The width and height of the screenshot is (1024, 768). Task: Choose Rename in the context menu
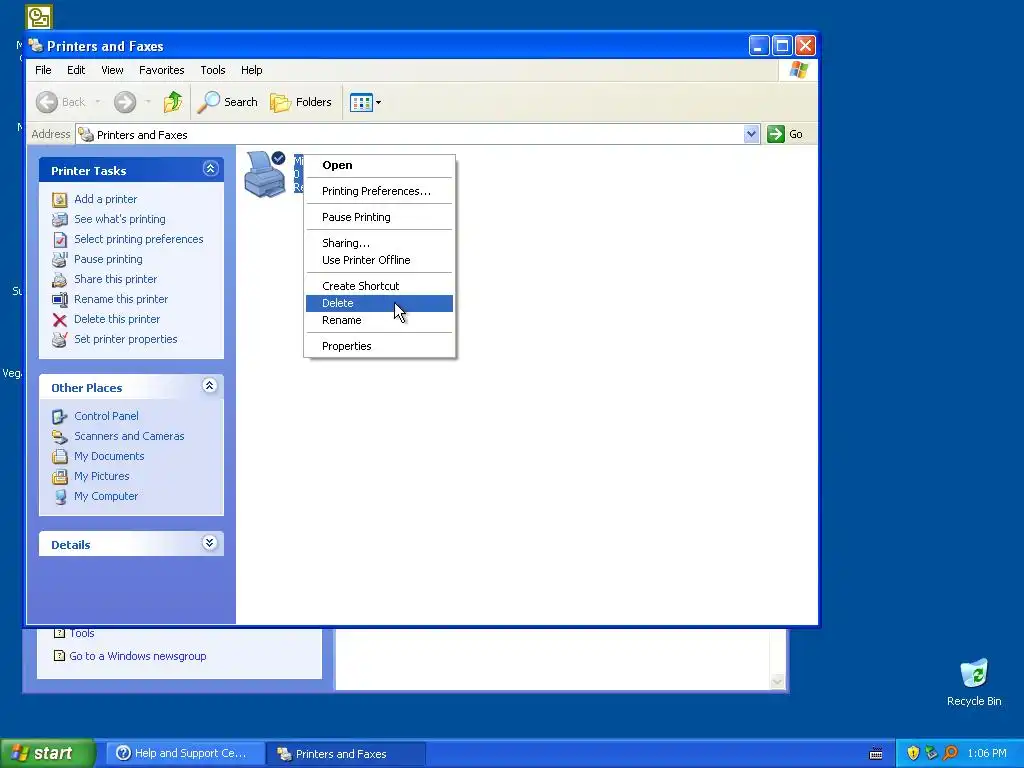379,320
